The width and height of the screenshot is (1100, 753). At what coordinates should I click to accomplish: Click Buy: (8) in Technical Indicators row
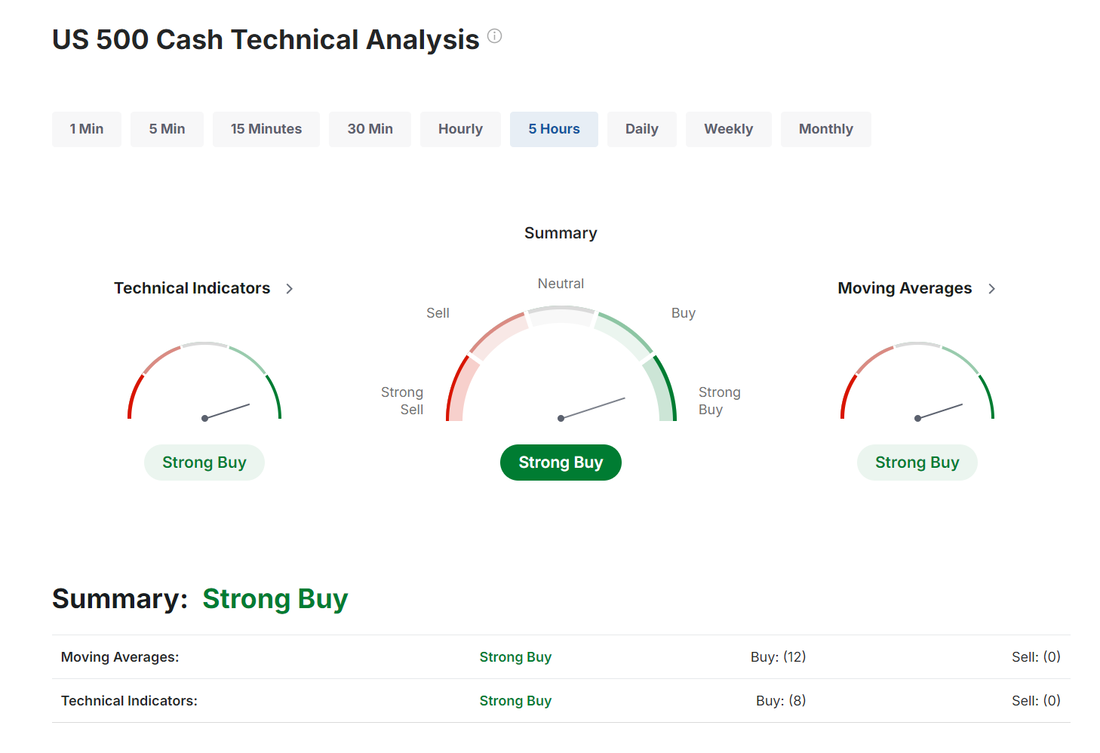pos(781,700)
